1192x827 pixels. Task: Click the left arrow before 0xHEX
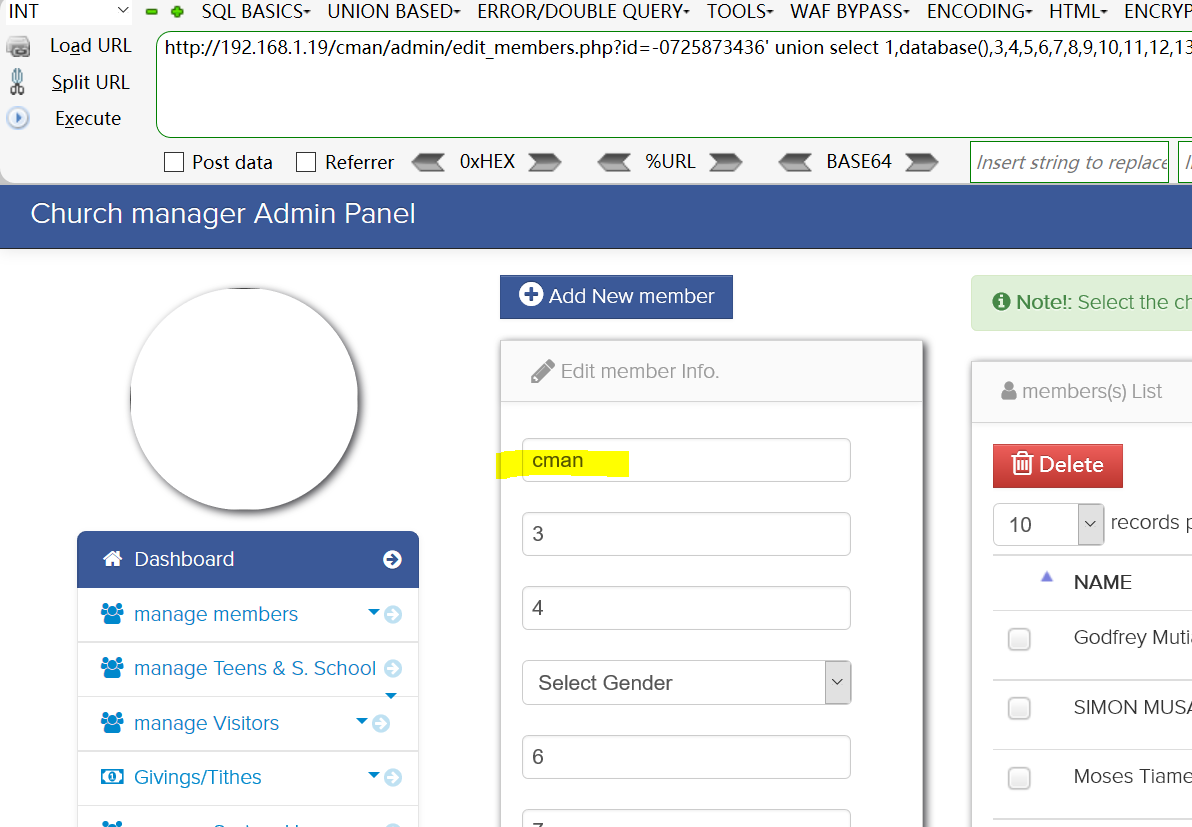429,162
